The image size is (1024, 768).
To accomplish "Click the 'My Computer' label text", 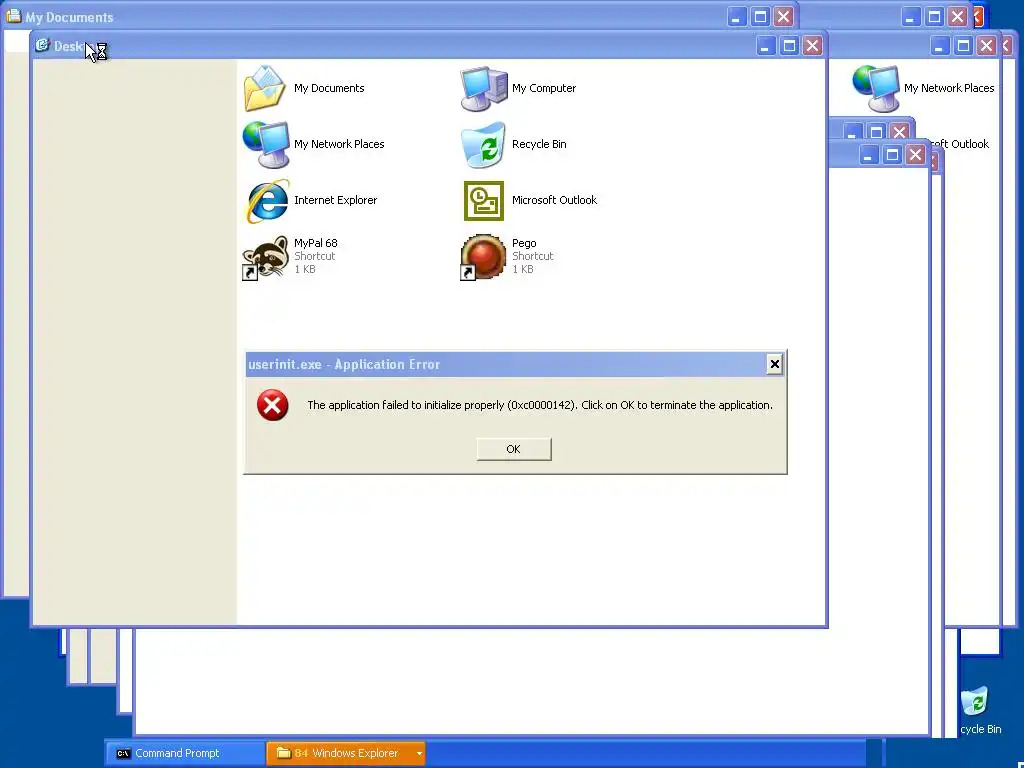I will tap(543, 88).
